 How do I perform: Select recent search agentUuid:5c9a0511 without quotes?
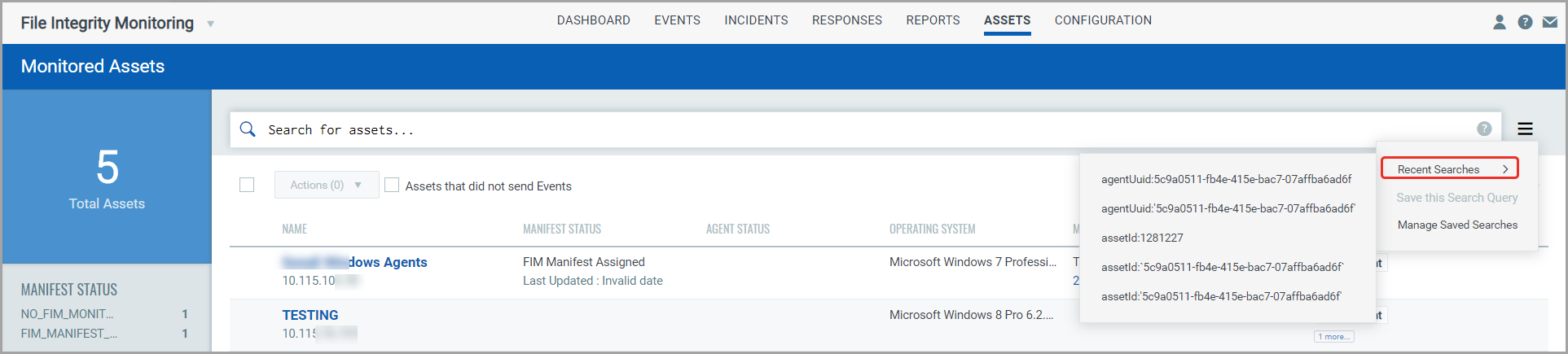click(x=1226, y=179)
